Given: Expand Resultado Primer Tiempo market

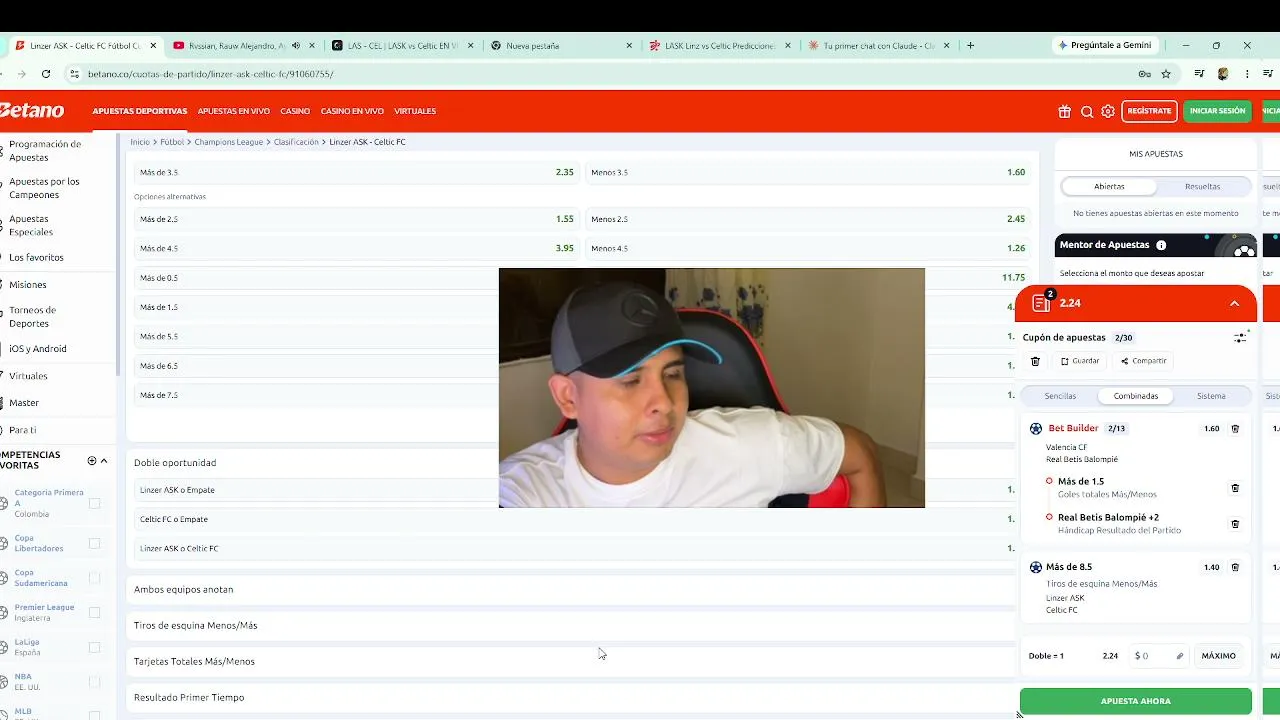Looking at the screenshot, I should click(x=570, y=697).
